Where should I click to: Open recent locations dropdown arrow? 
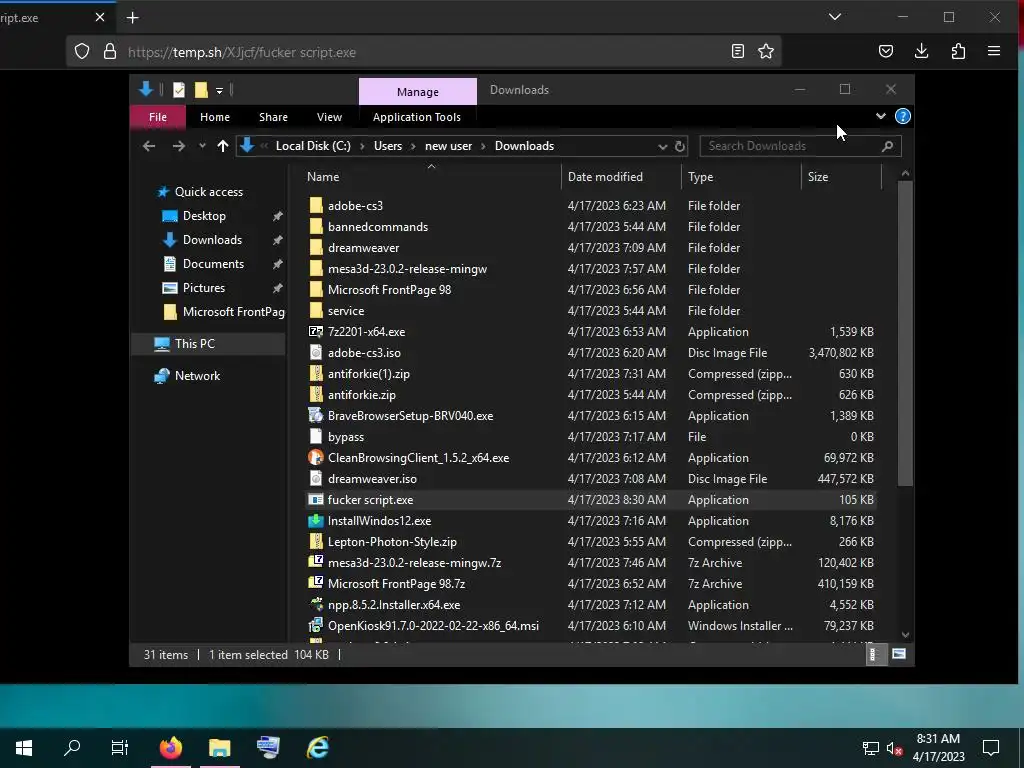202,146
